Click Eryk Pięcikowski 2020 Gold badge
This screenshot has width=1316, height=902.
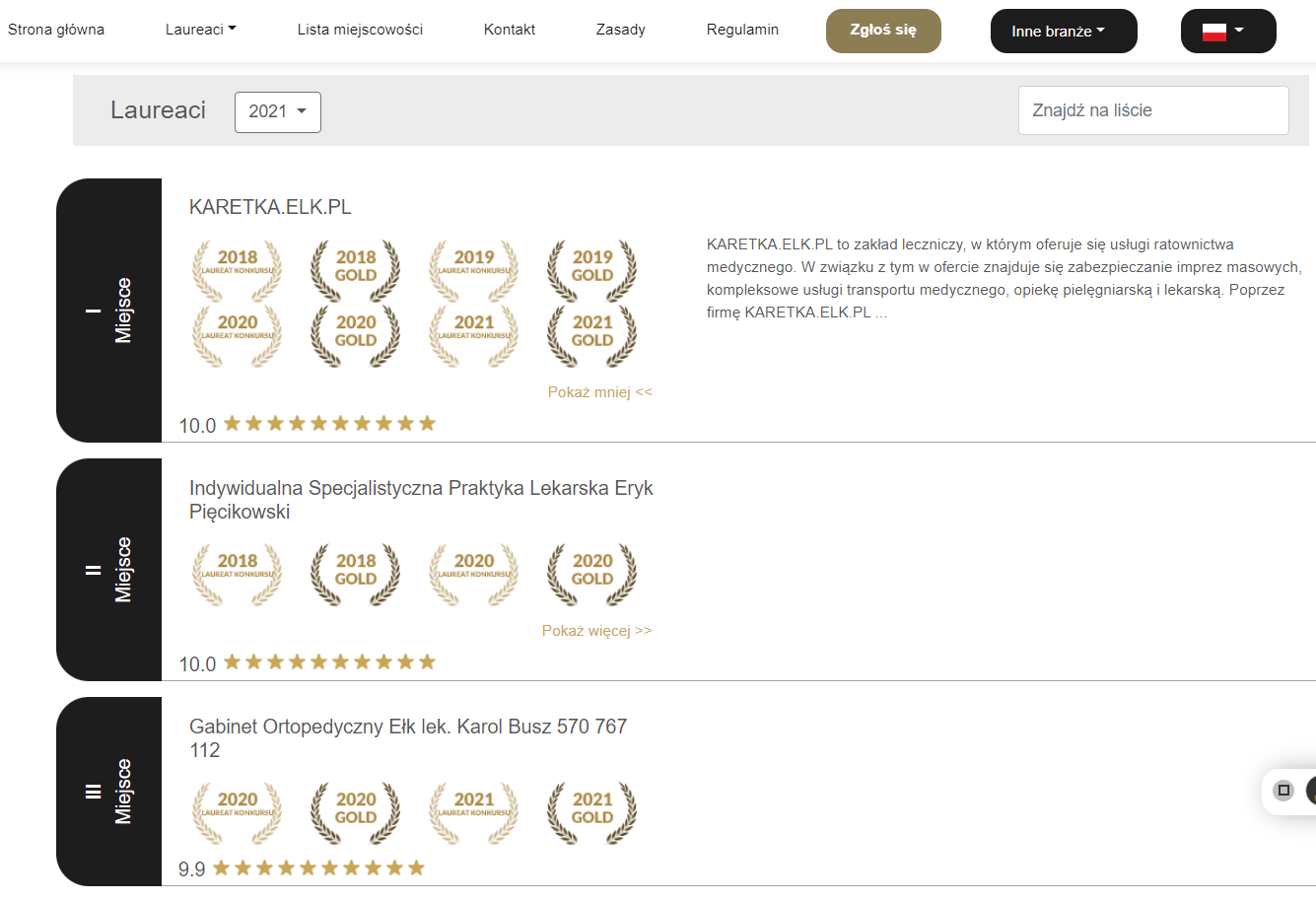pyautogui.click(x=592, y=574)
